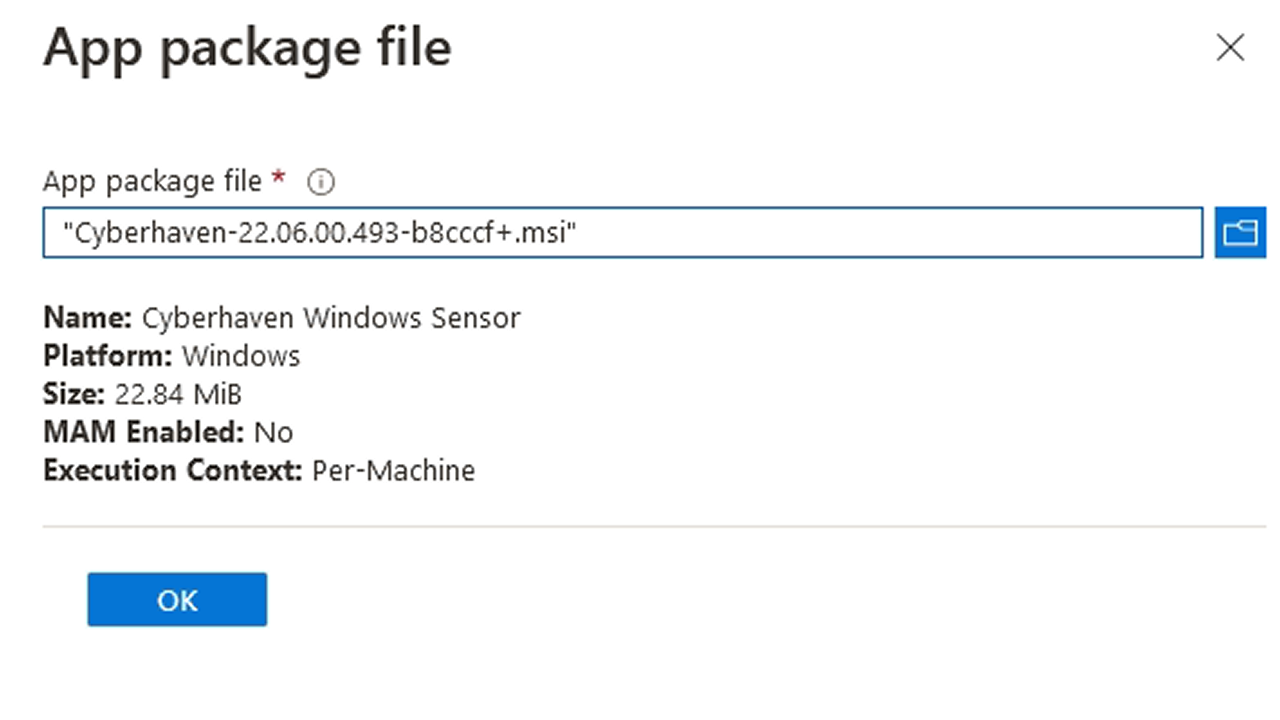
Task: Click the 'No' value for MAM Enabled
Action: pyautogui.click(x=273, y=432)
